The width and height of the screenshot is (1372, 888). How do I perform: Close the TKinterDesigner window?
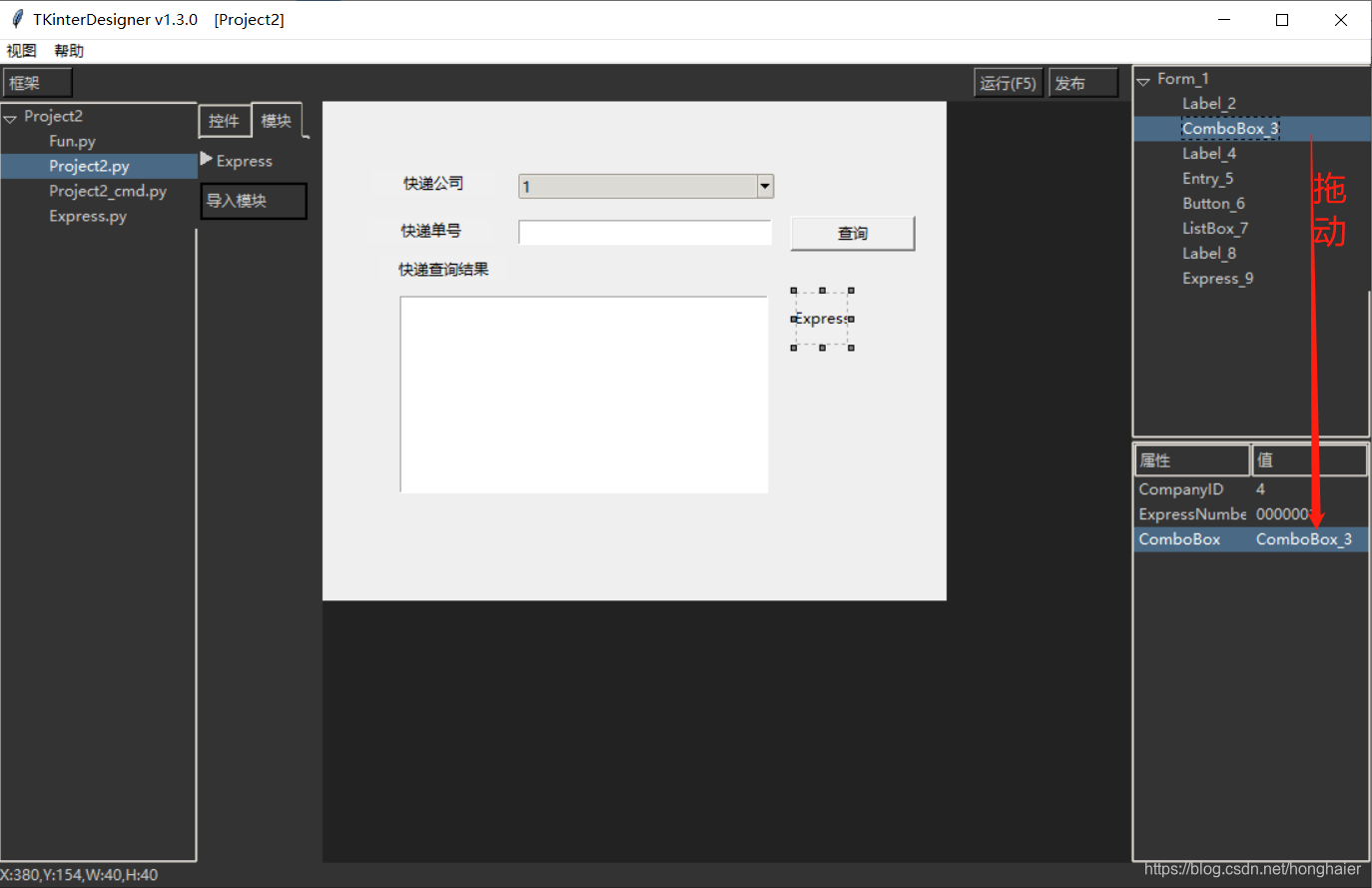click(1341, 20)
